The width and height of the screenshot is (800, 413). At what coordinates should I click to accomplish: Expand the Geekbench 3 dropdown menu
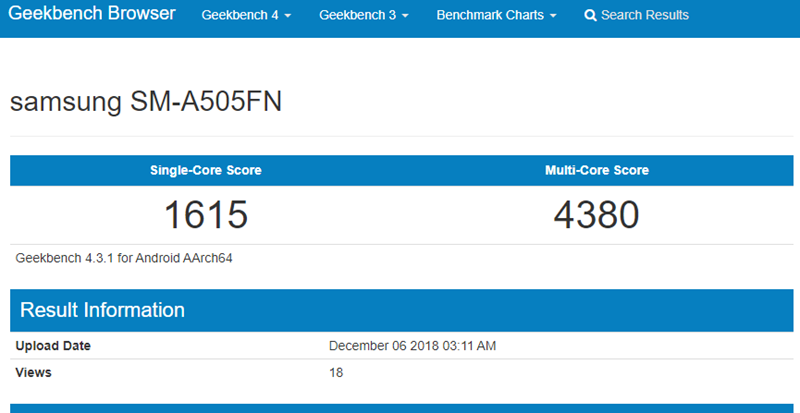[x=364, y=15]
